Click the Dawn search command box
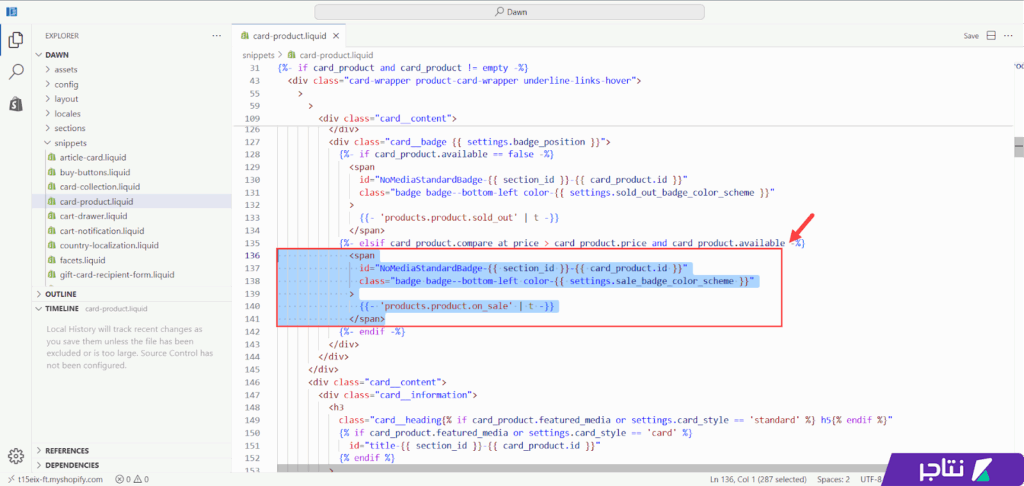This screenshot has height=486, width=1024. tap(511, 11)
